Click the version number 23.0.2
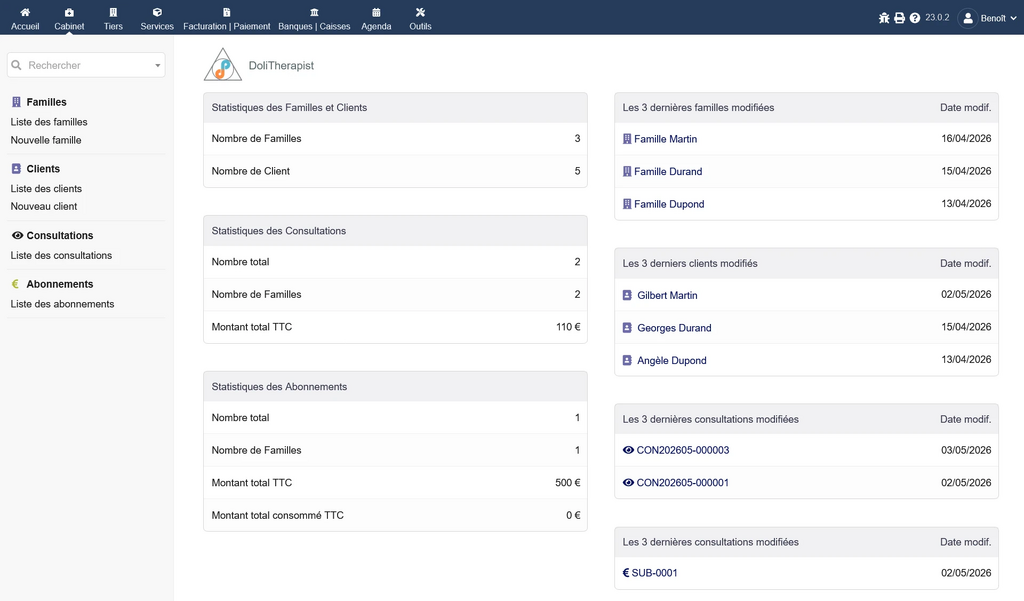The width and height of the screenshot is (1024, 601). point(937,18)
